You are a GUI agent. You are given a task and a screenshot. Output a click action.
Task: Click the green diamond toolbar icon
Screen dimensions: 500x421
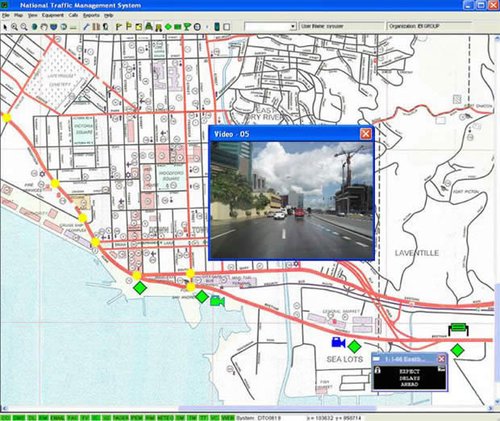click(168, 27)
